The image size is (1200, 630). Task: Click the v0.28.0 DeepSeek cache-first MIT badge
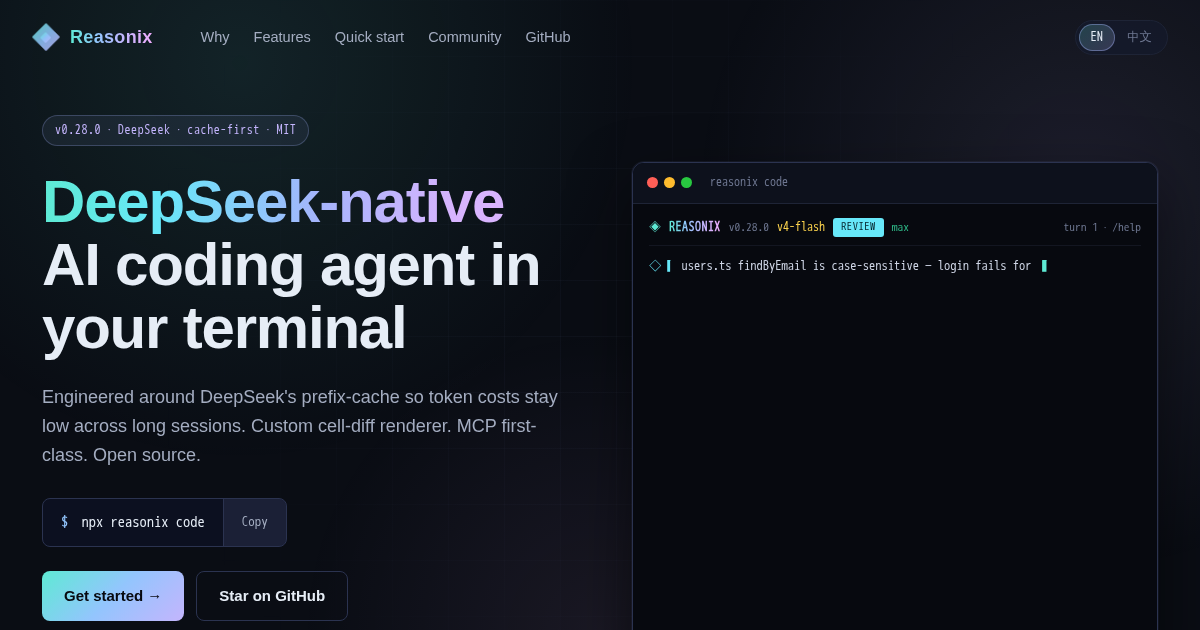175,130
